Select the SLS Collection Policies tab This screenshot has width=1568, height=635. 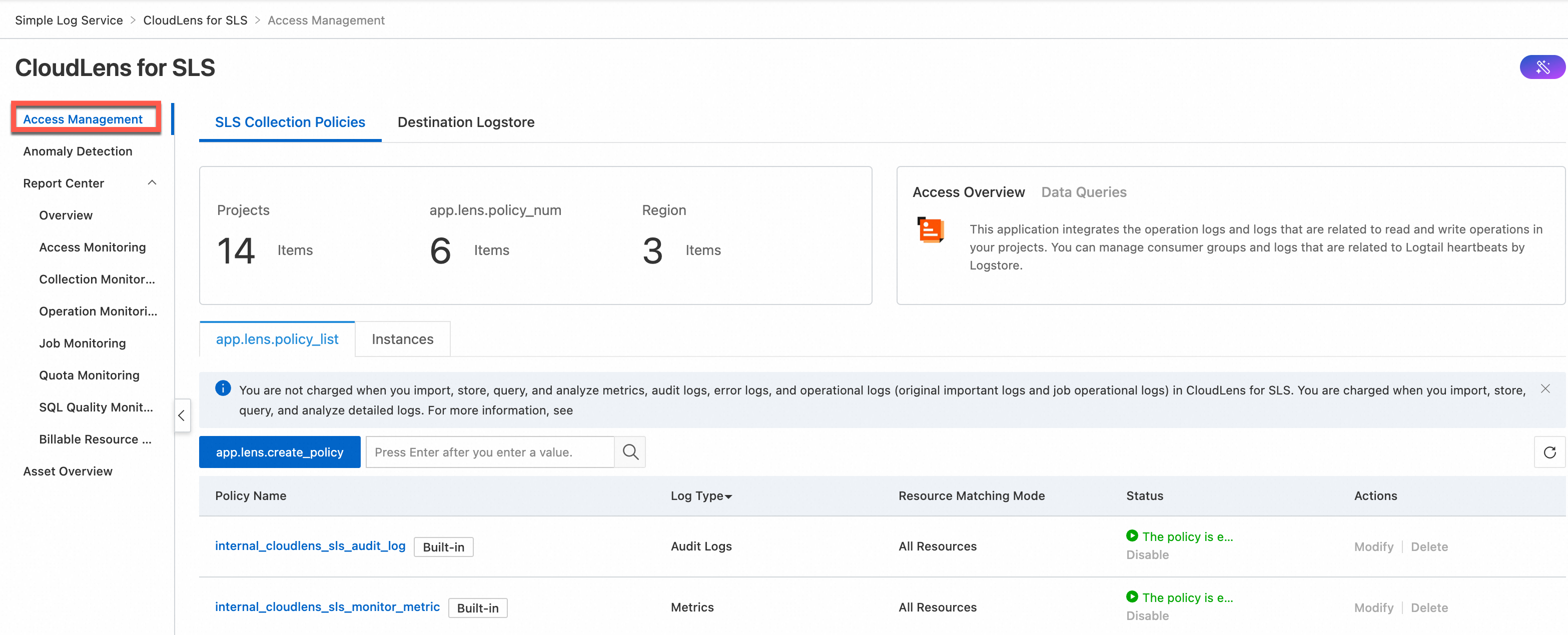tap(290, 121)
